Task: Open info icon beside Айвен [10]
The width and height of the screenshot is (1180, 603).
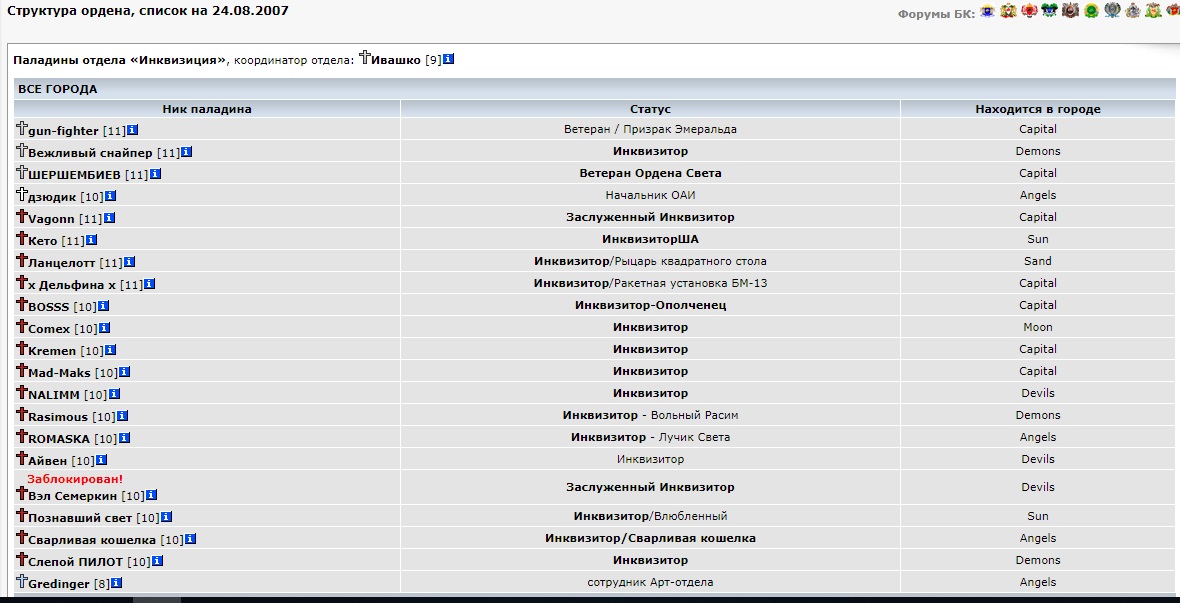Action: (102, 460)
